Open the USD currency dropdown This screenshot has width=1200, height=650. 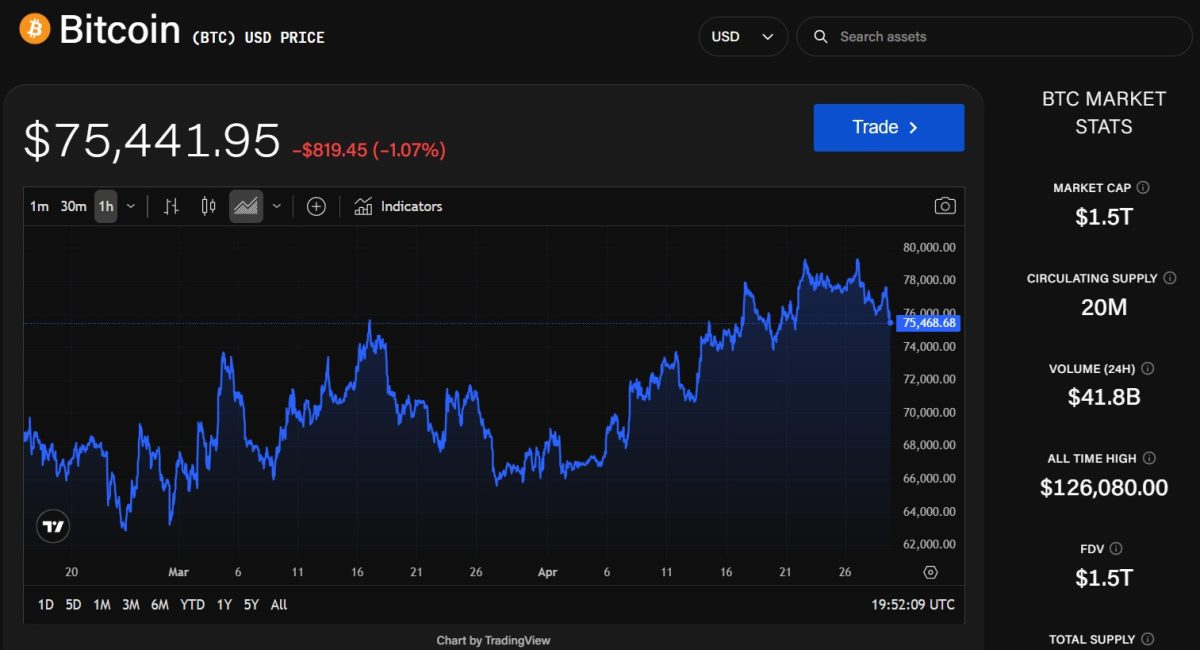(743, 36)
